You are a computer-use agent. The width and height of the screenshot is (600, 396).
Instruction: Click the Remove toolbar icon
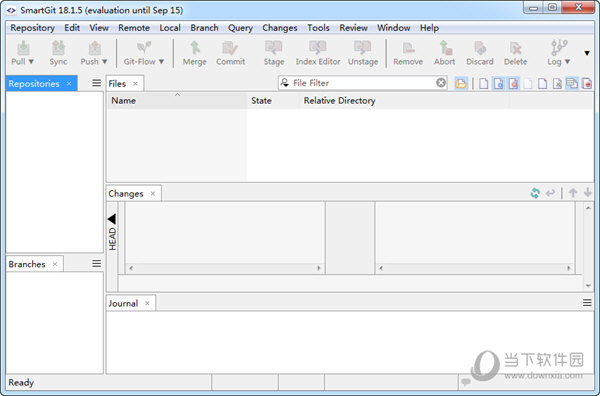tap(408, 48)
